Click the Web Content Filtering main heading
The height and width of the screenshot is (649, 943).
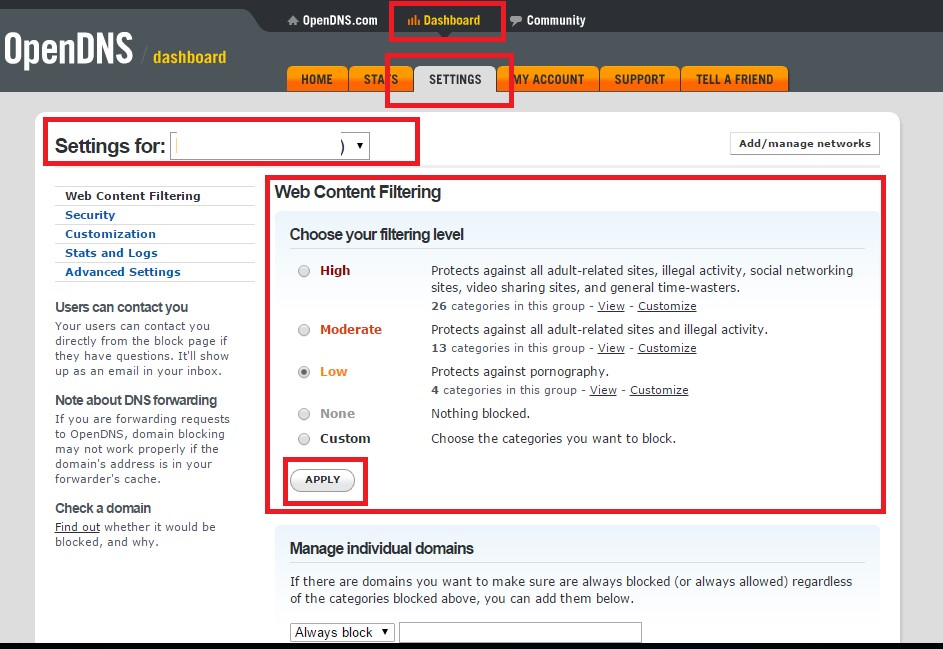click(x=358, y=192)
